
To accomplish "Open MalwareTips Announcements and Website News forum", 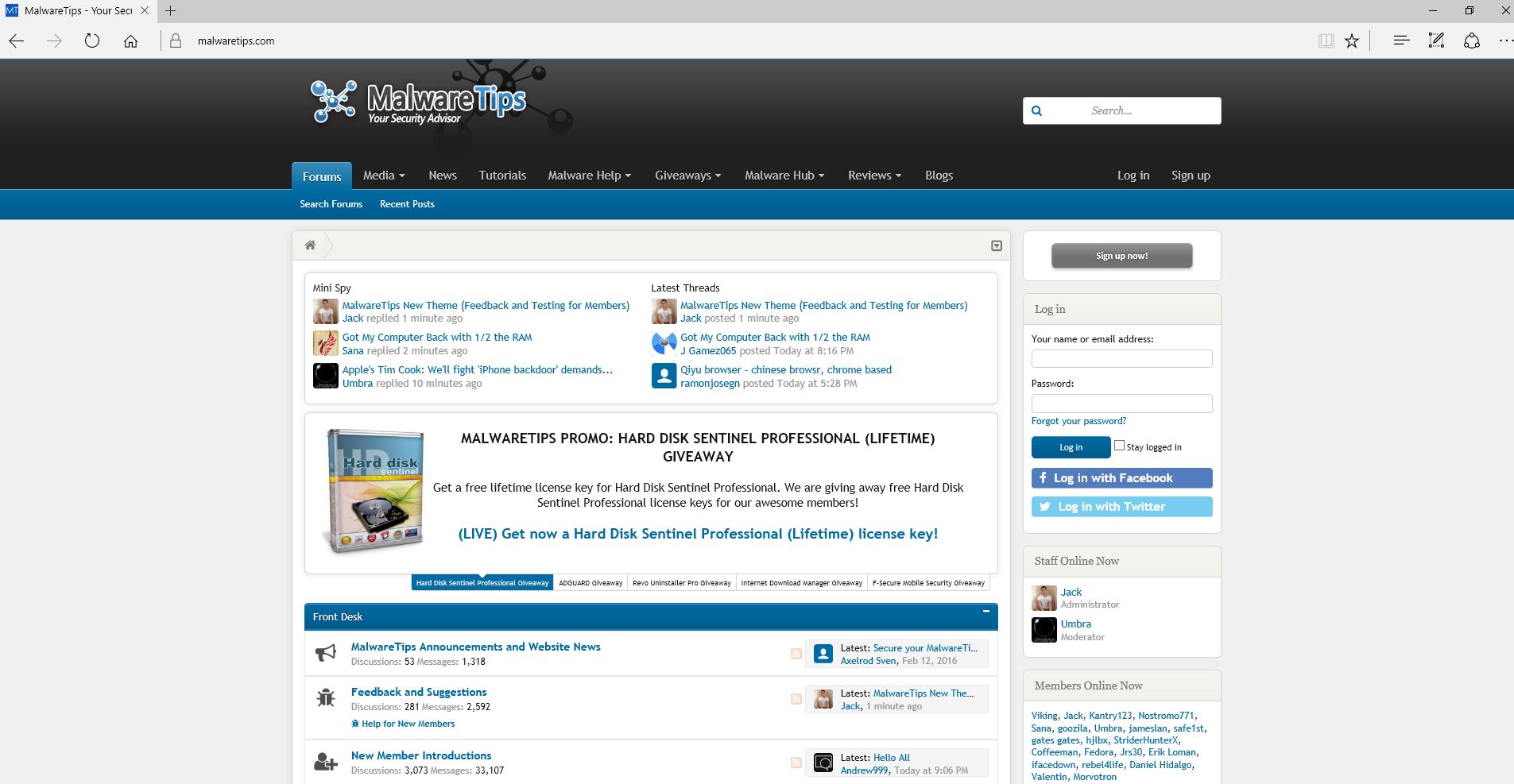I will [475, 647].
